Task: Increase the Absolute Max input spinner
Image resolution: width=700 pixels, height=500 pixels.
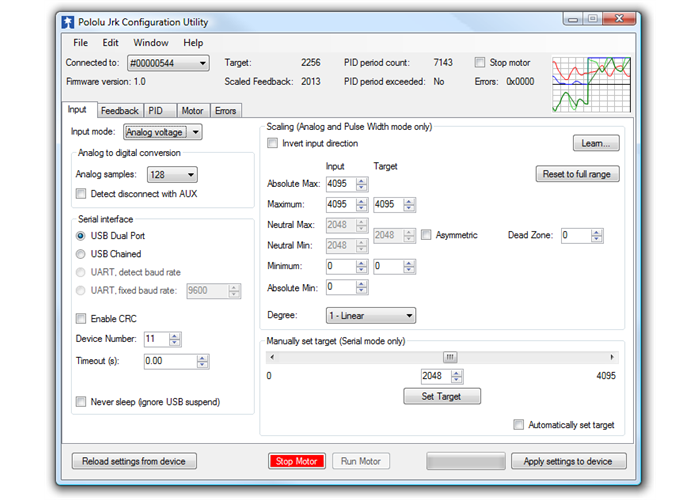Action: 362,180
